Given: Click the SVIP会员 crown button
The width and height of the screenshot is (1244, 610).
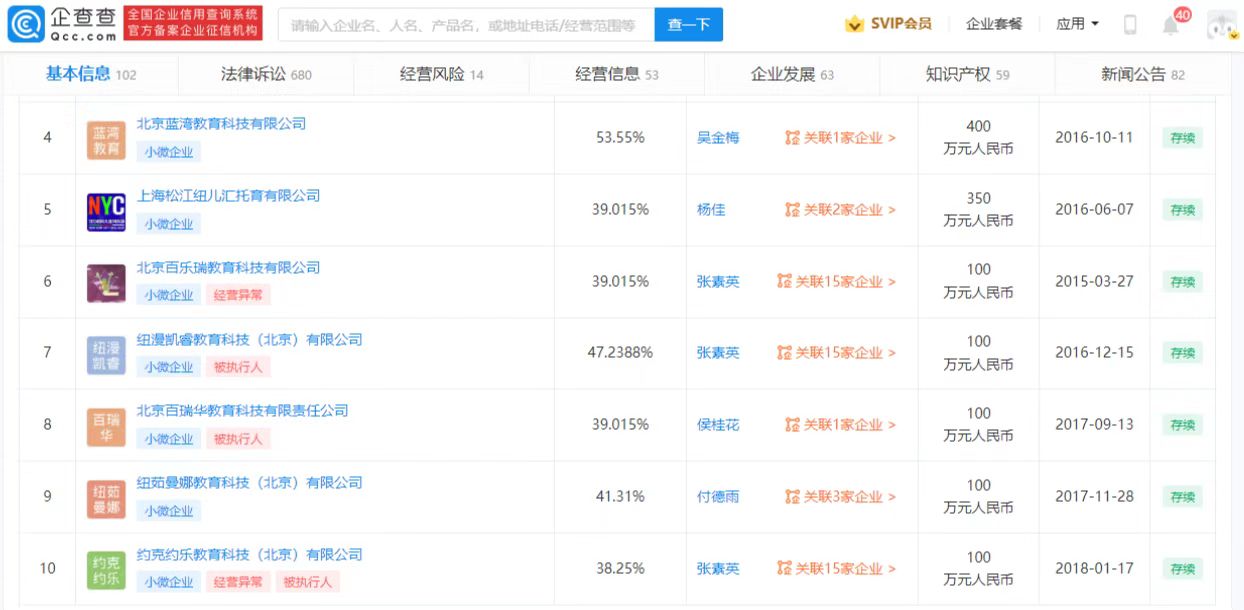Looking at the screenshot, I should (888, 24).
